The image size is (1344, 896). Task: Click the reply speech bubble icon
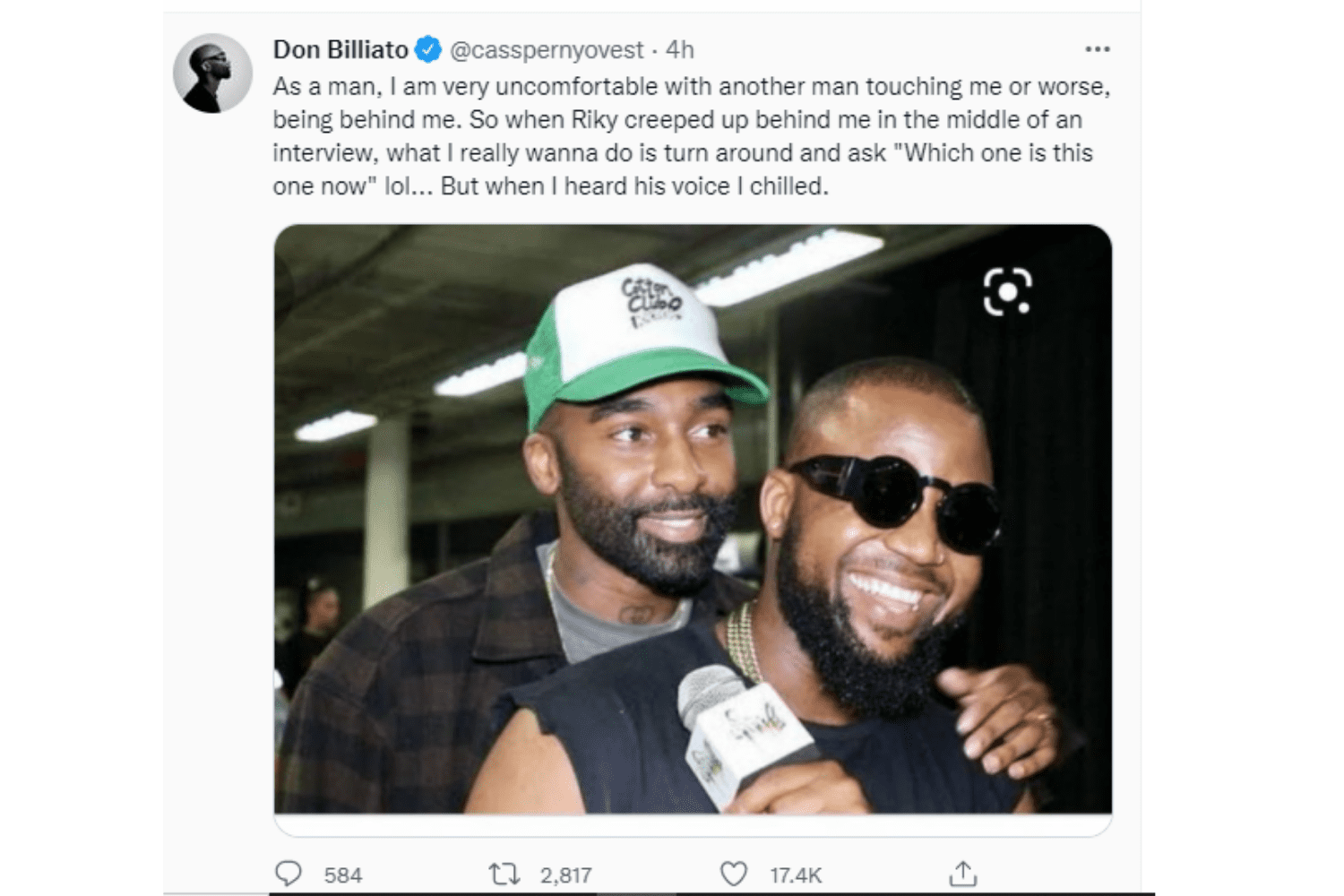(289, 874)
